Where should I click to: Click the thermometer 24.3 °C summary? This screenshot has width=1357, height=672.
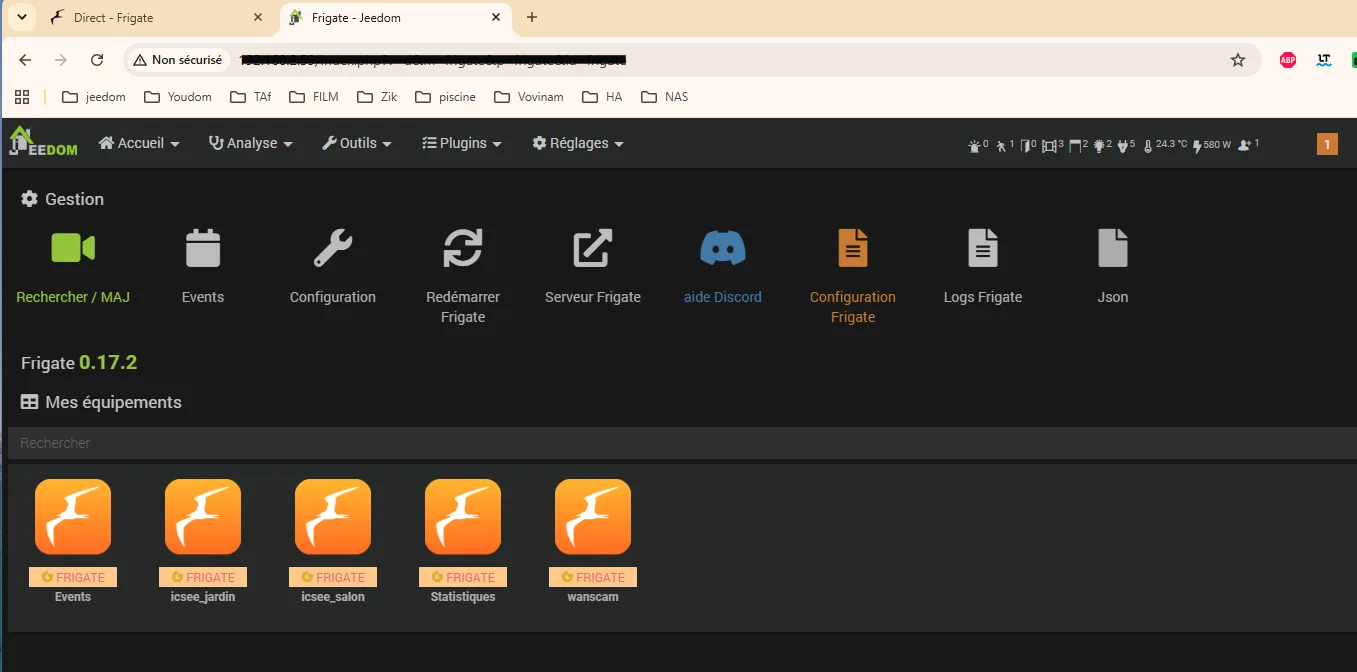click(x=1165, y=145)
